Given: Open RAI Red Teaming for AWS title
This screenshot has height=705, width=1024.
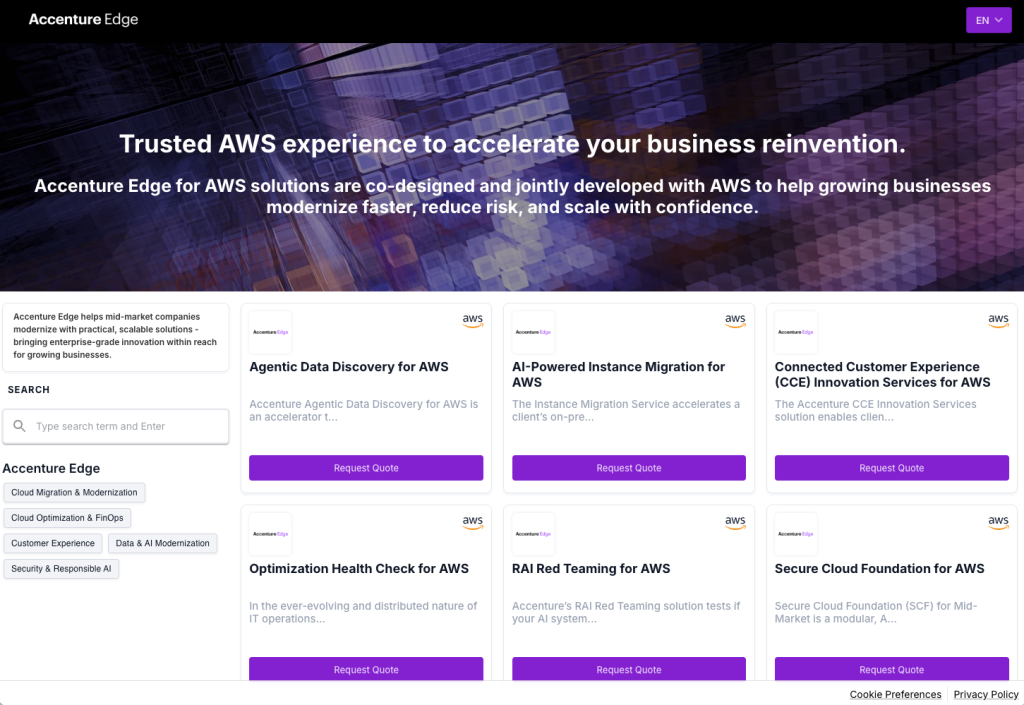Looking at the screenshot, I should (x=591, y=569).
